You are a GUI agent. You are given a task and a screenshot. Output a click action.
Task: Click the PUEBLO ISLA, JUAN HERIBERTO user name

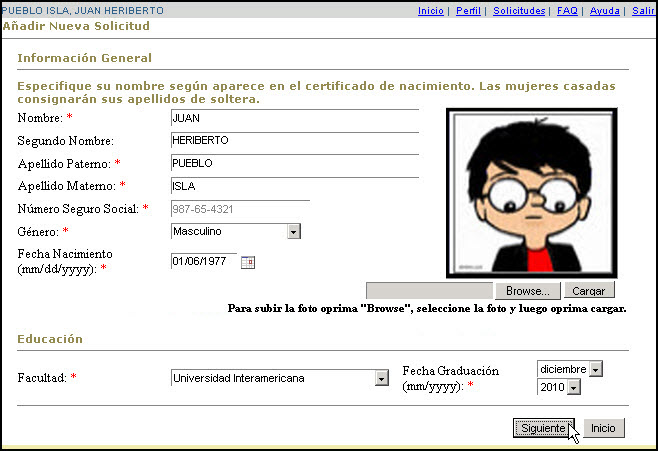tap(83, 10)
